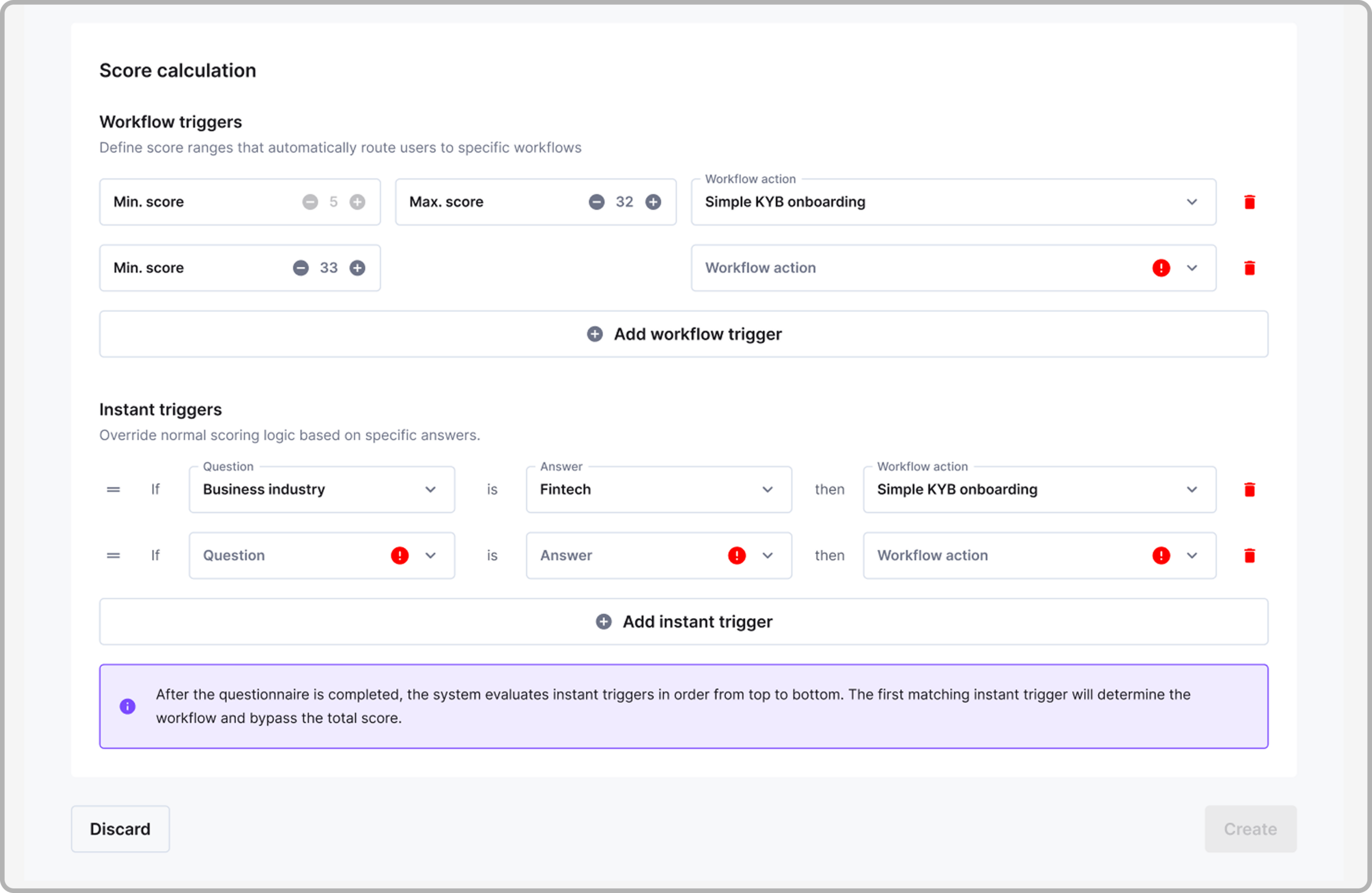This screenshot has width=1372, height=893.
Task: Open the Business industry question dropdown
Action: 322,490
